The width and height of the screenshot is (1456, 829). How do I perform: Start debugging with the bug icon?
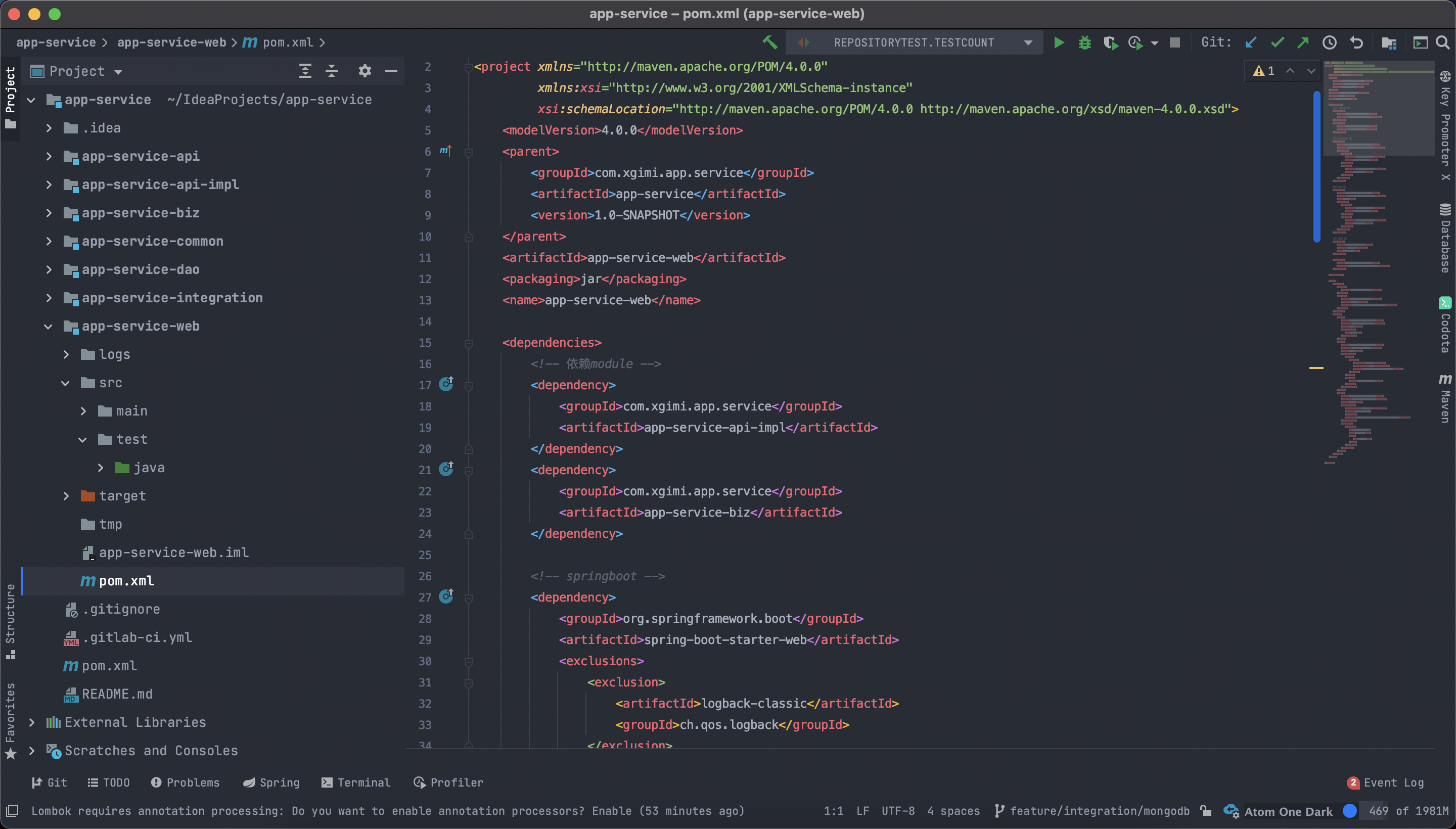1085,42
